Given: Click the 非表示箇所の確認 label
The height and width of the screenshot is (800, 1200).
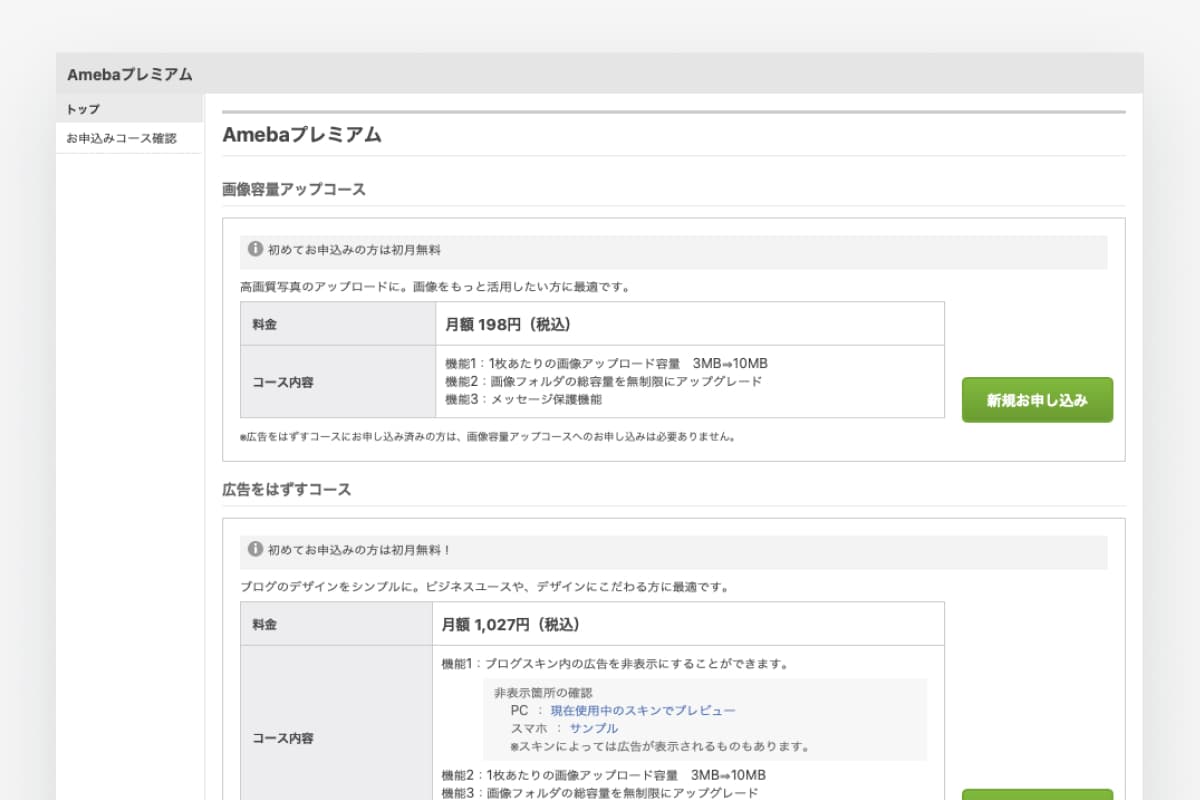Looking at the screenshot, I should [x=543, y=692].
